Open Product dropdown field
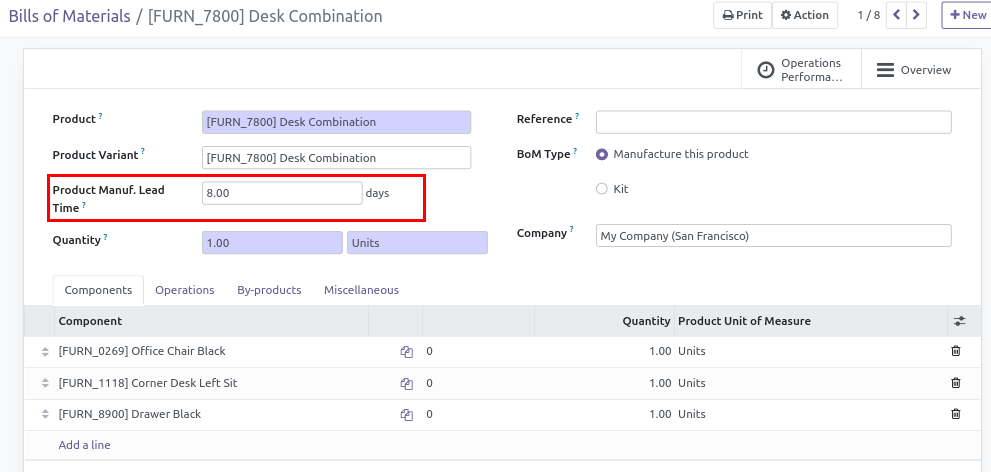The width and height of the screenshot is (991, 472). click(x=336, y=122)
